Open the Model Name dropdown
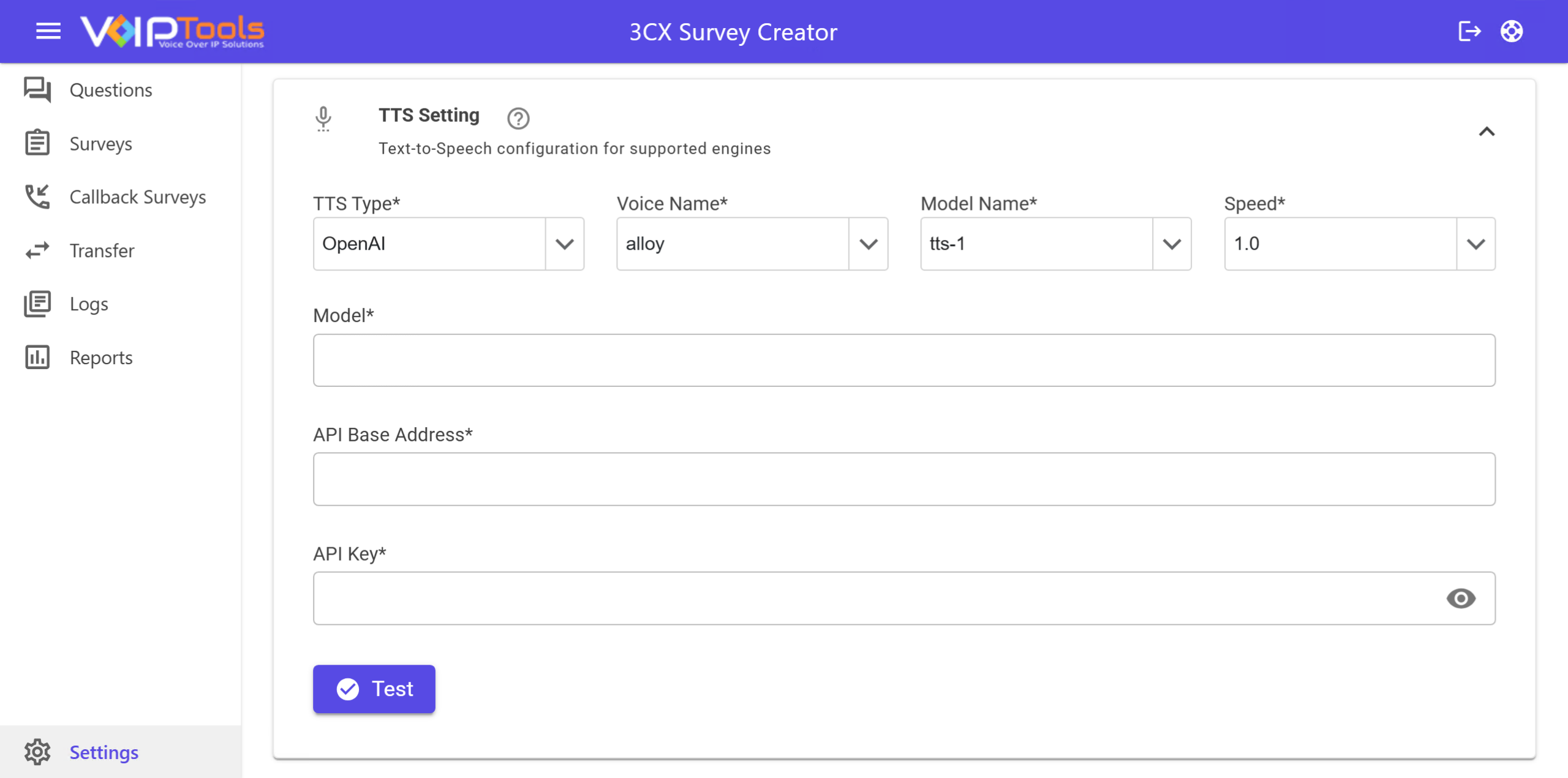The image size is (1568, 778). tap(1056, 244)
